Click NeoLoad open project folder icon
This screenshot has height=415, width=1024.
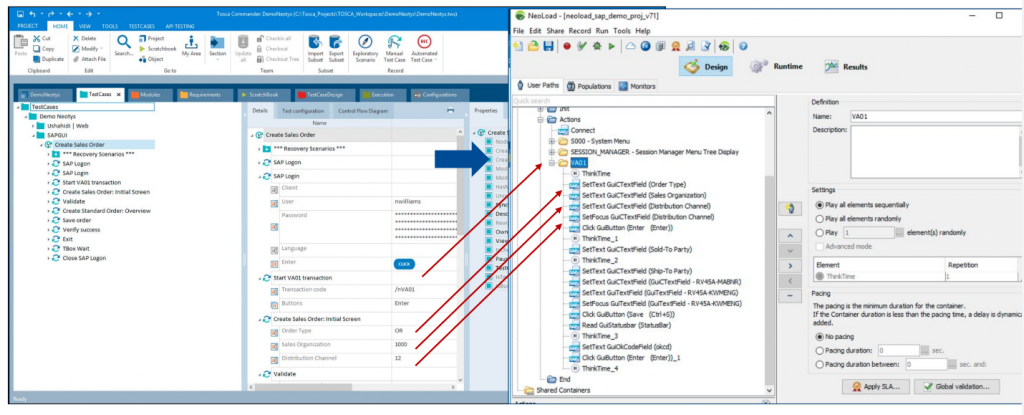(x=533, y=46)
